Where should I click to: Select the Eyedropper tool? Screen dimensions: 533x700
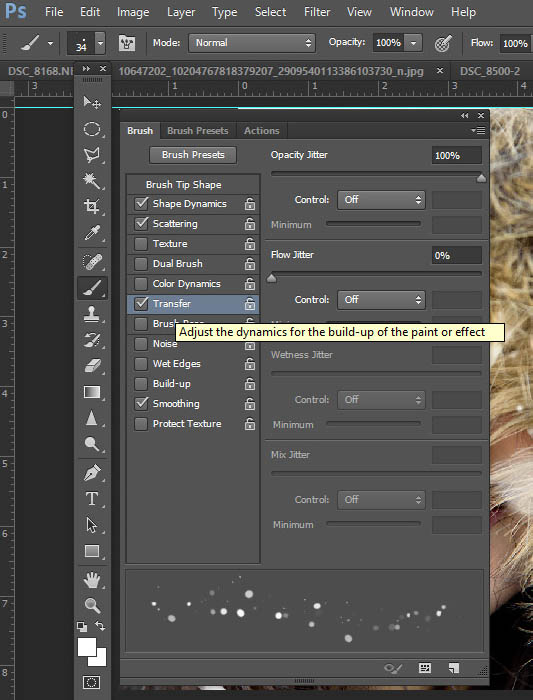pyautogui.click(x=92, y=233)
